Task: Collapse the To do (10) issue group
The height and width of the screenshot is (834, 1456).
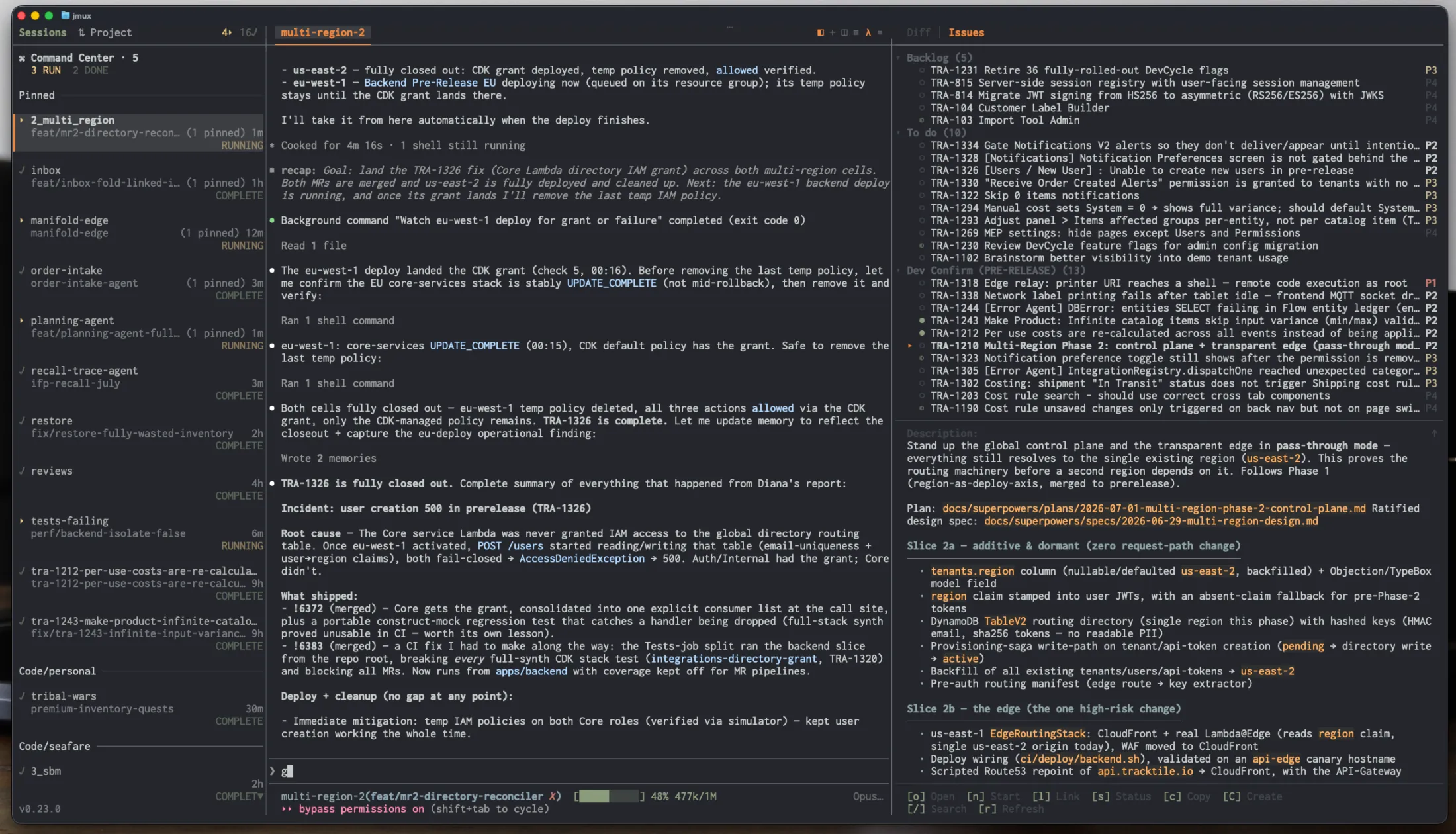Action: click(x=899, y=132)
